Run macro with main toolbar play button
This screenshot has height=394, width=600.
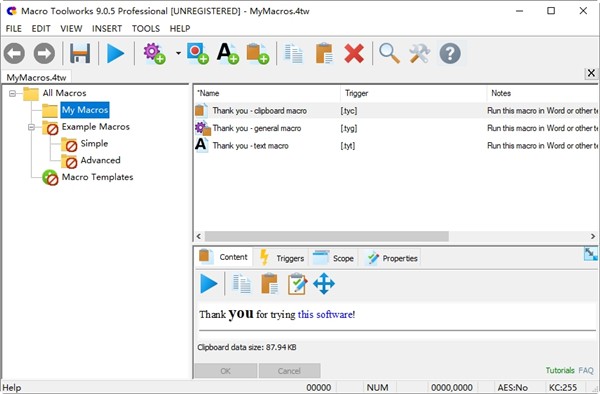click(x=116, y=53)
